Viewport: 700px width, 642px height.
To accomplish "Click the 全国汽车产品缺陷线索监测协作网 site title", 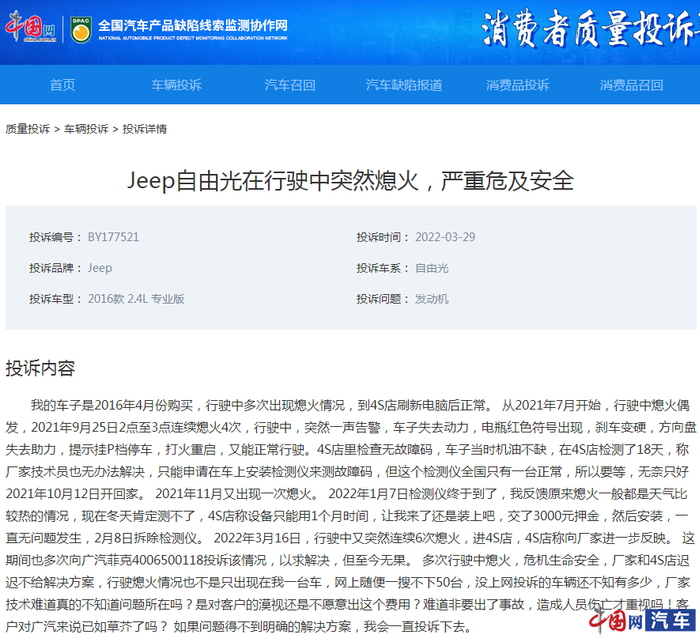I will tap(193, 26).
